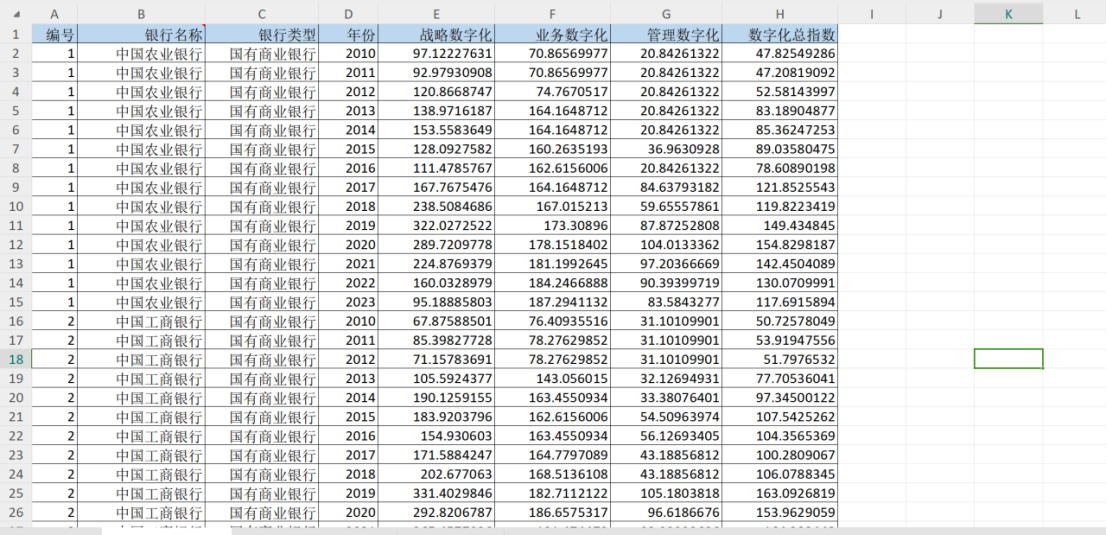This screenshot has width=1107, height=535.
Task: Select cell with value 92.97930908
Action: tap(436, 72)
